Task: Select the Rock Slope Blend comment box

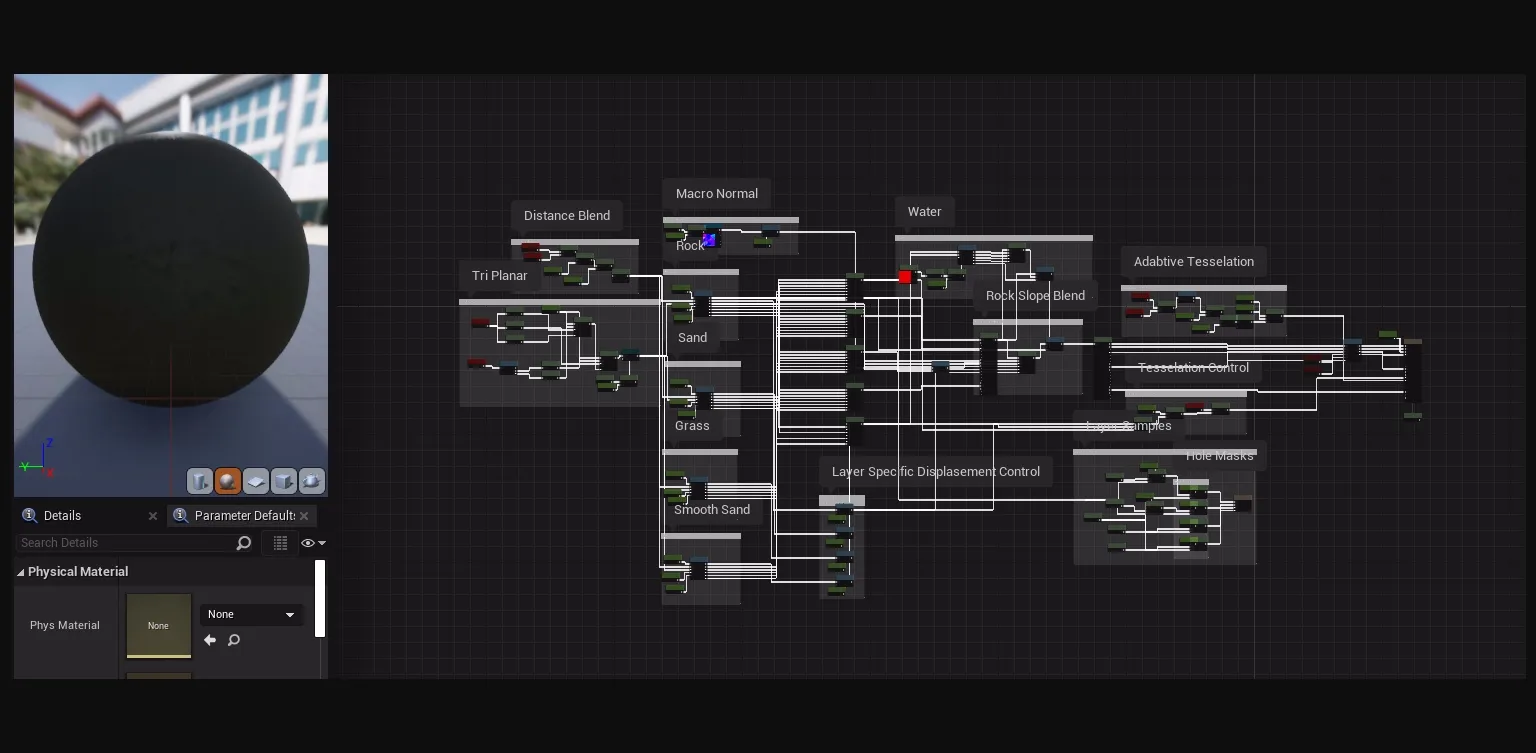Action: [1035, 296]
